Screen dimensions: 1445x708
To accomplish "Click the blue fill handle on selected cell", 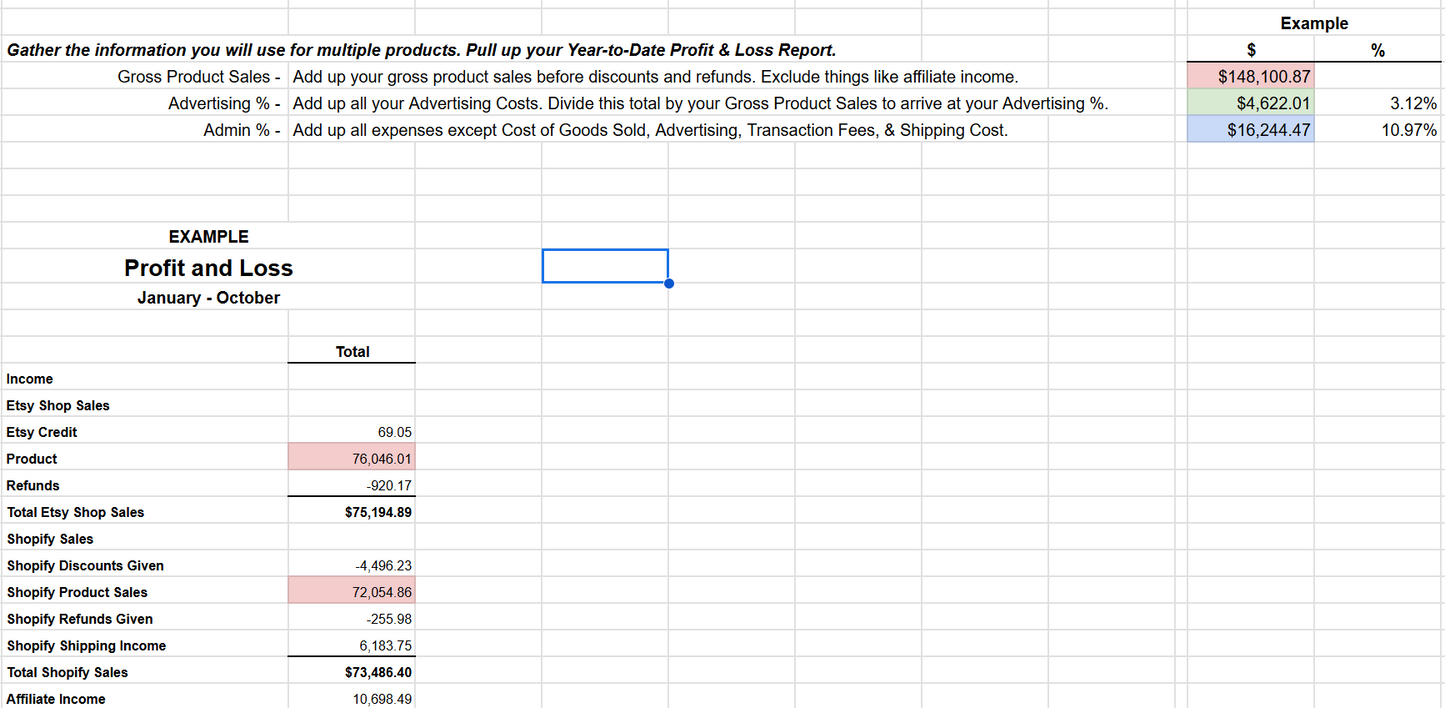I will click(x=668, y=283).
